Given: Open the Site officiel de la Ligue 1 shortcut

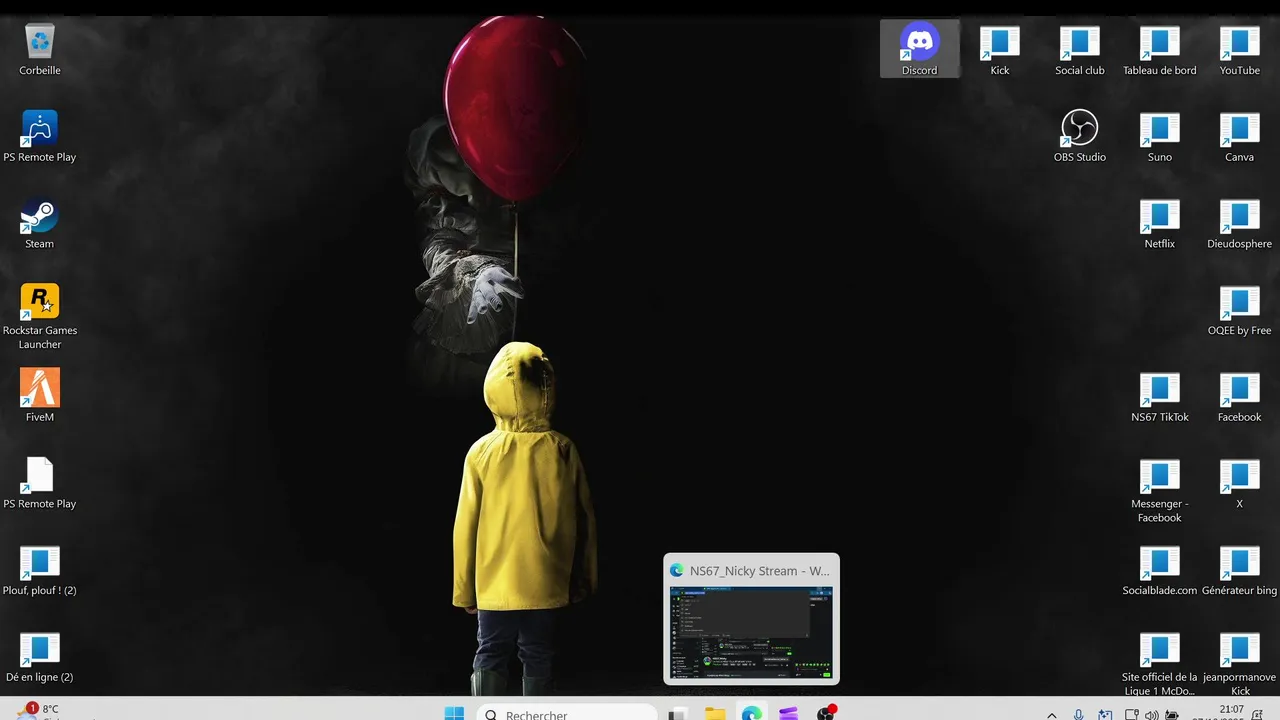Looking at the screenshot, I should (1160, 664).
